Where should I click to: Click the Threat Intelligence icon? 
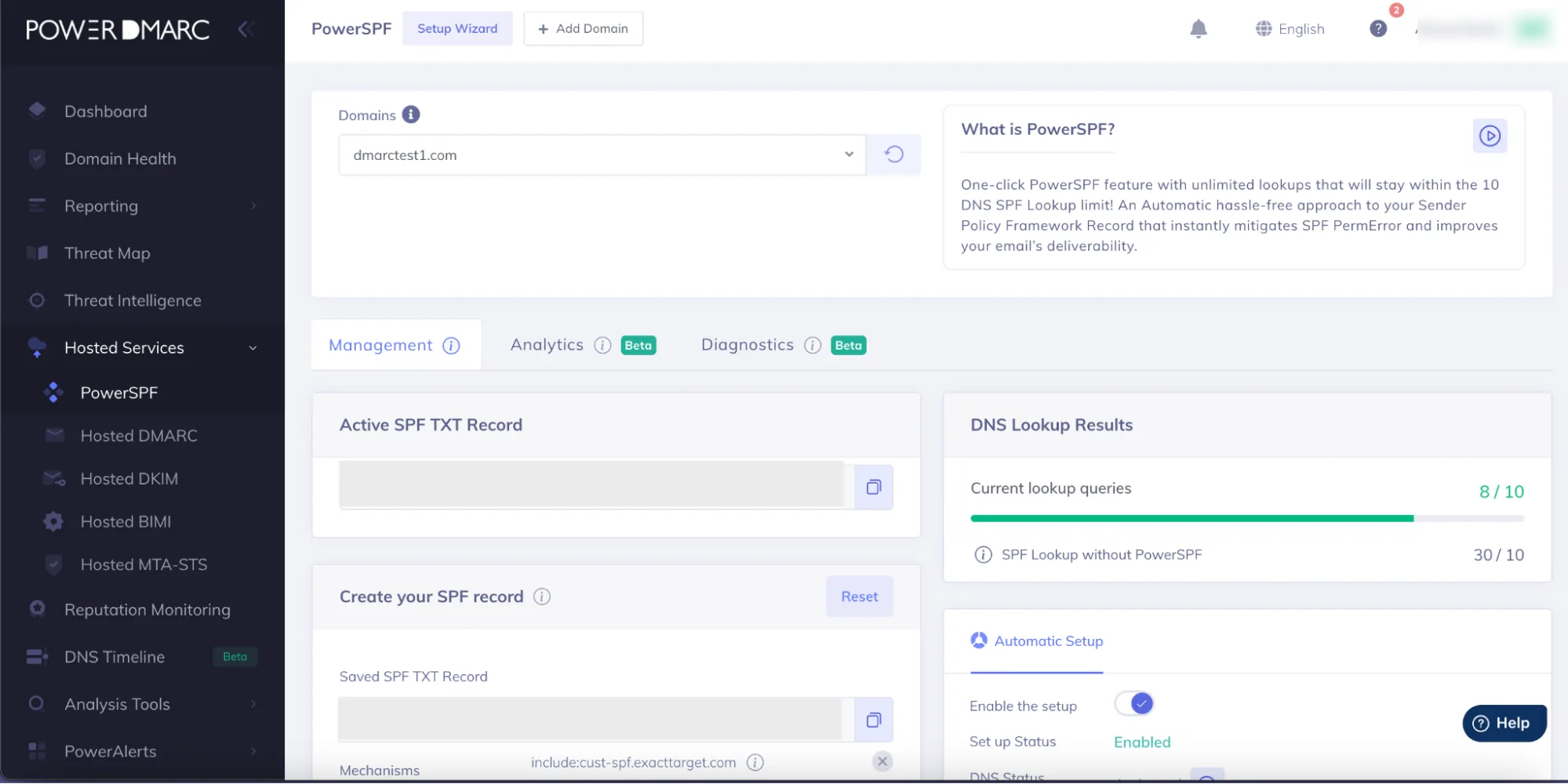click(x=37, y=300)
